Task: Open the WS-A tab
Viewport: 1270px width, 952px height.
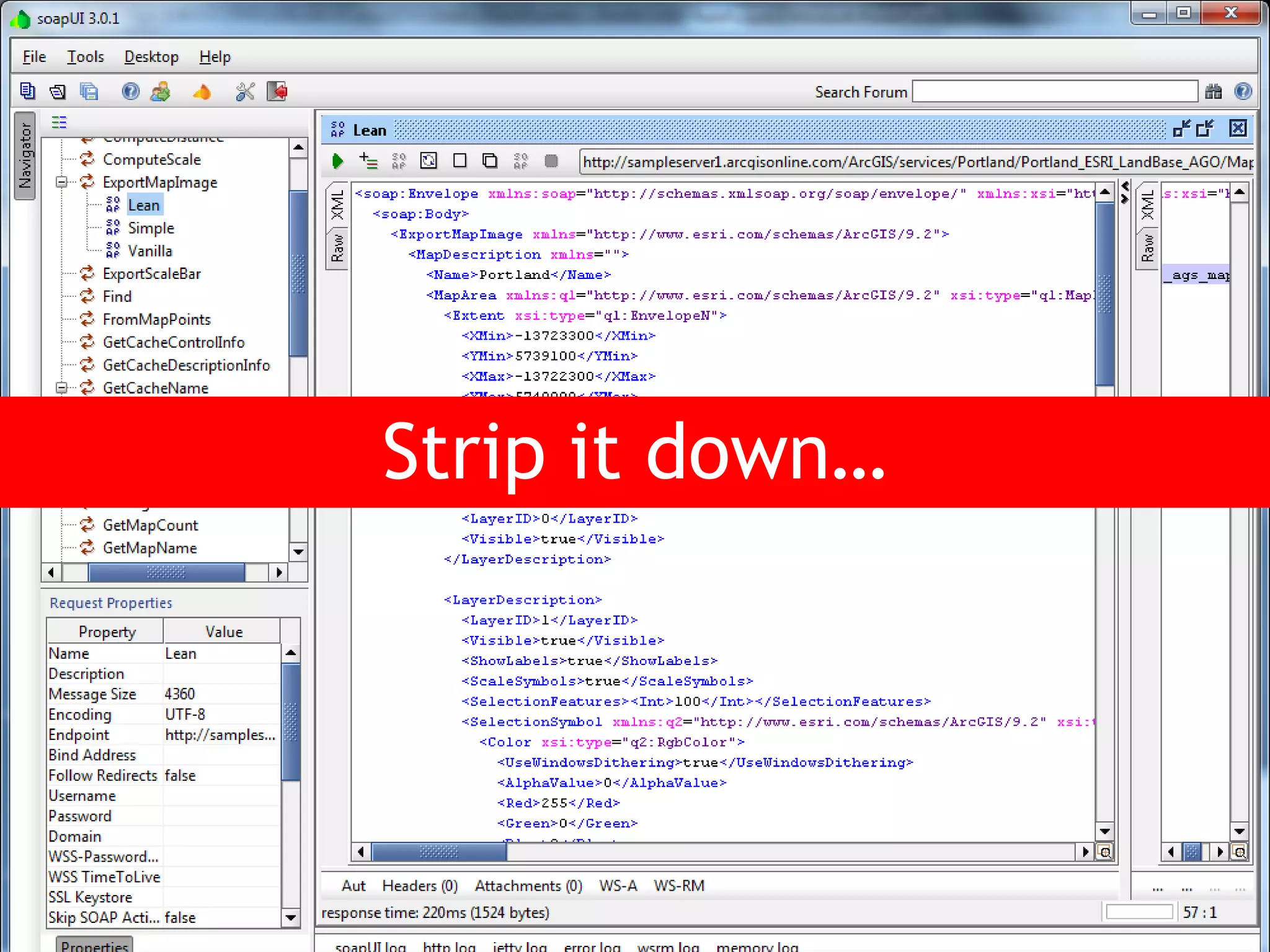Action: (x=618, y=886)
